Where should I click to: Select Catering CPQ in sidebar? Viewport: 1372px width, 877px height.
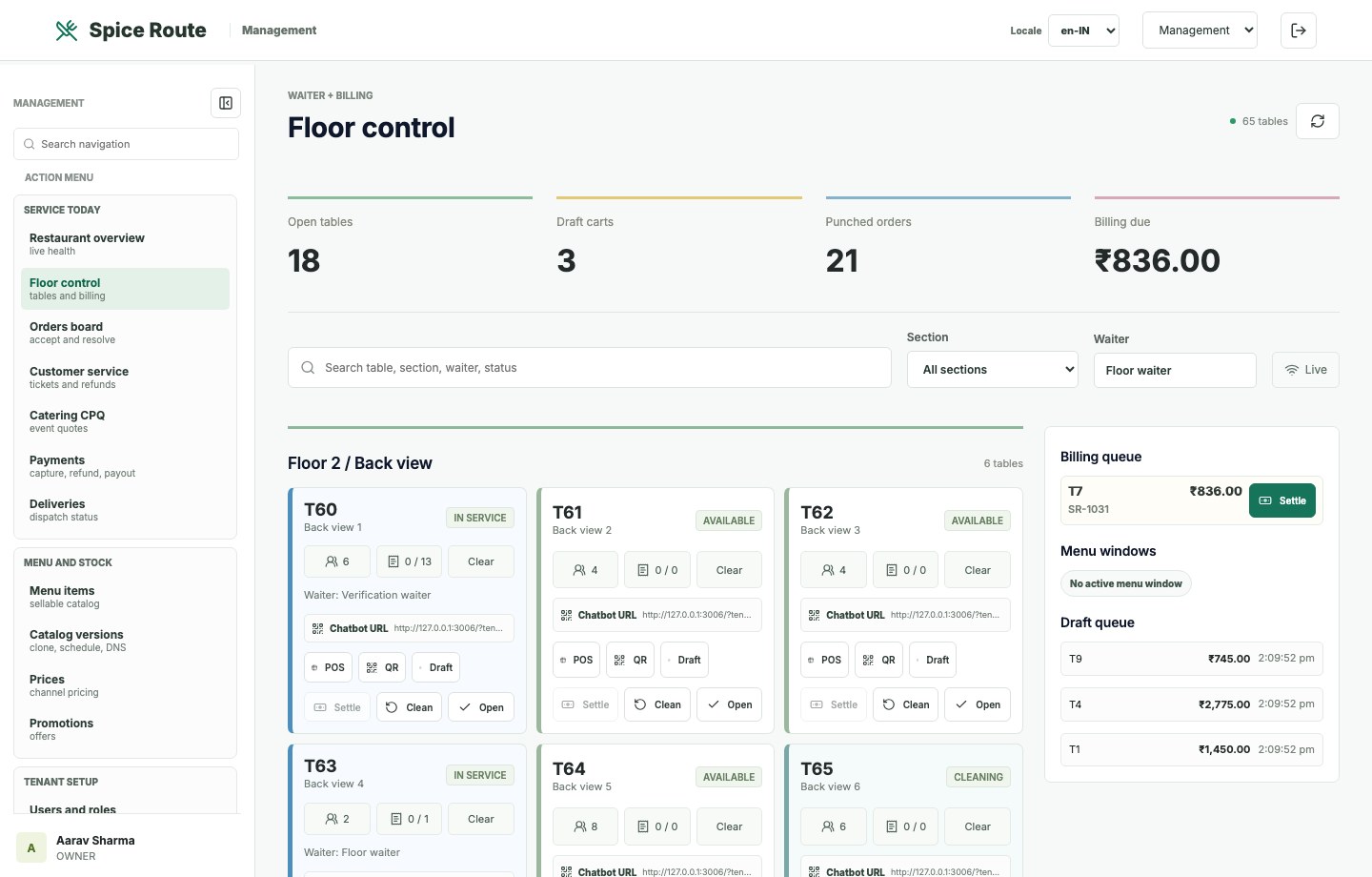(x=125, y=421)
